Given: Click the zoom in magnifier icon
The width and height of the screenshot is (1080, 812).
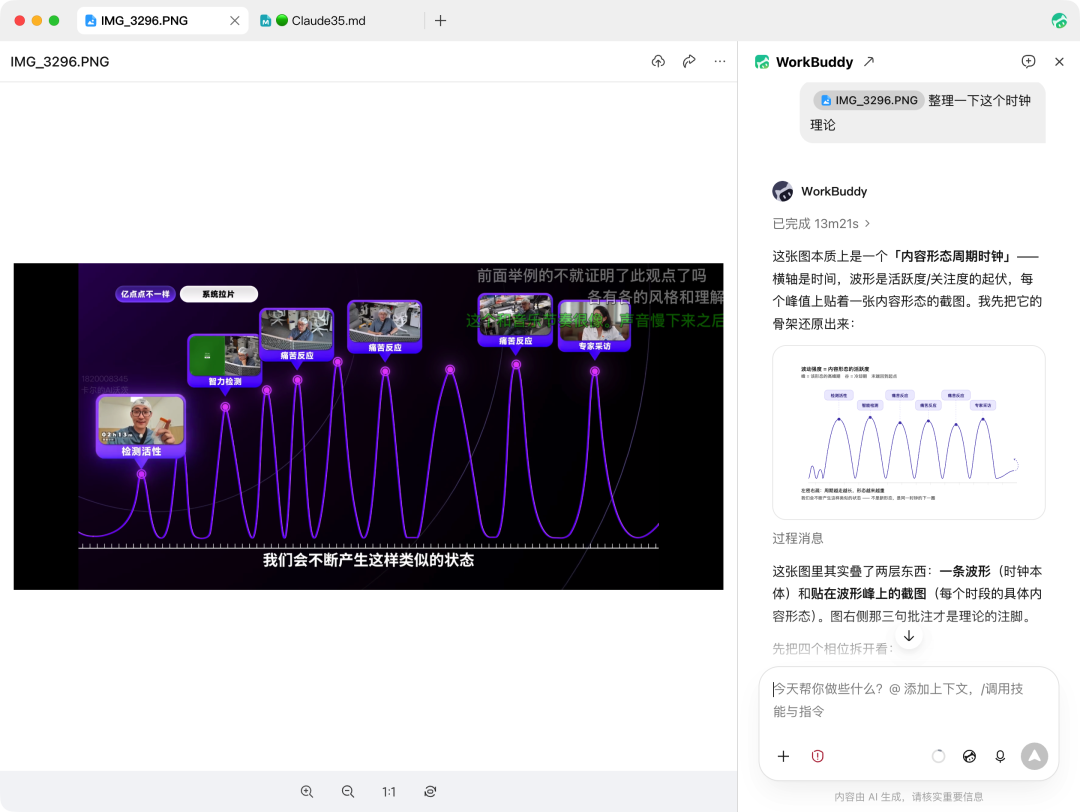Looking at the screenshot, I should [x=307, y=792].
